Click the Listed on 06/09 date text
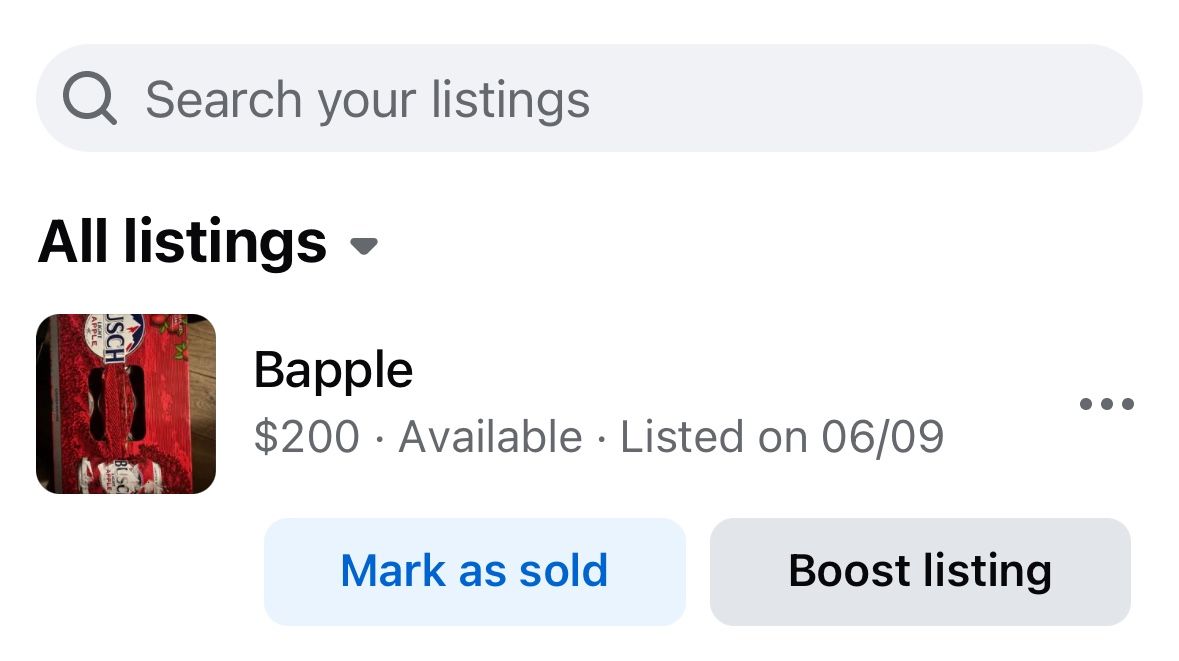1179x661 pixels. (782, 437)
